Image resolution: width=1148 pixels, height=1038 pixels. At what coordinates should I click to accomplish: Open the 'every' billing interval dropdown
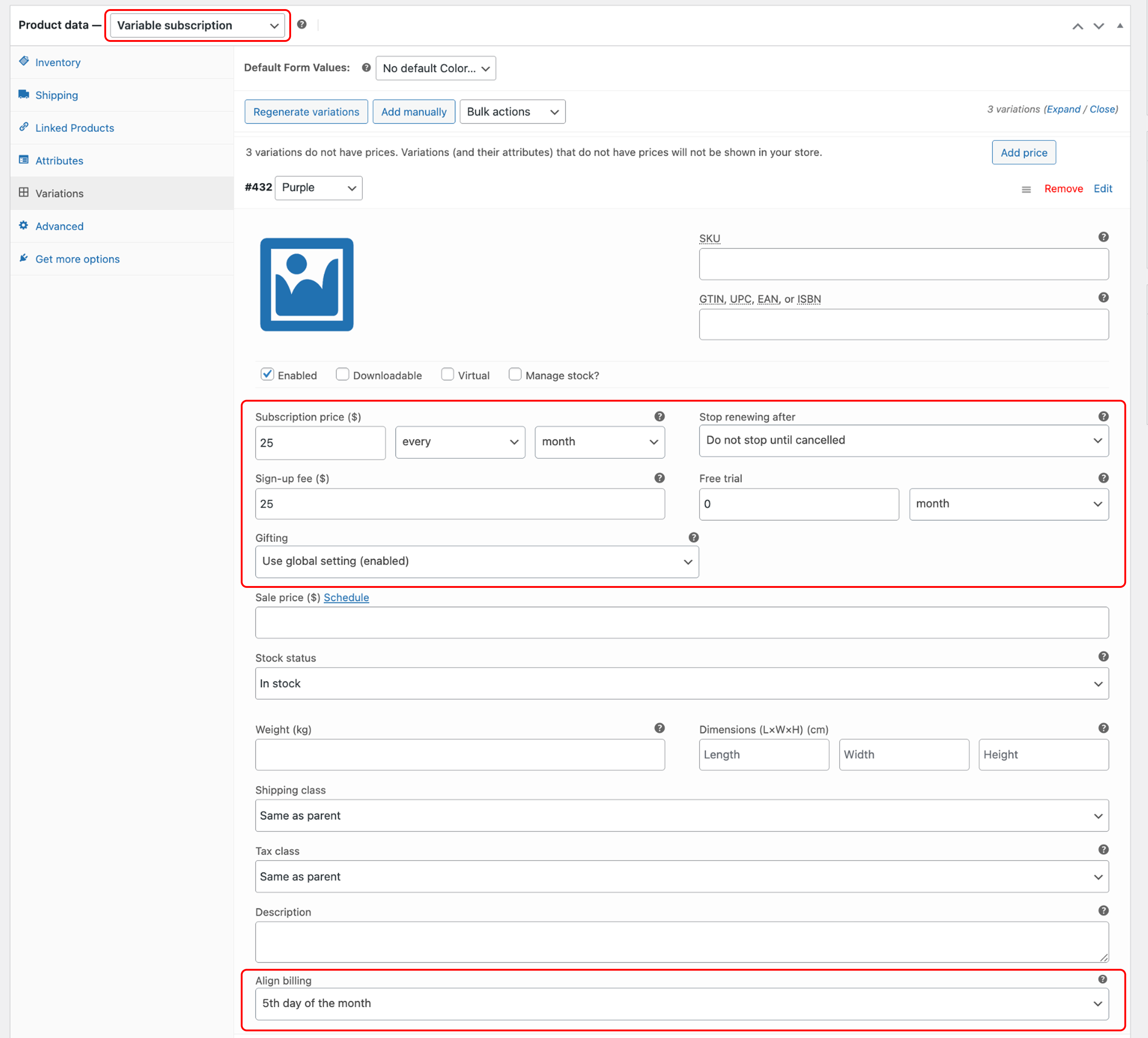pos(460,442)
